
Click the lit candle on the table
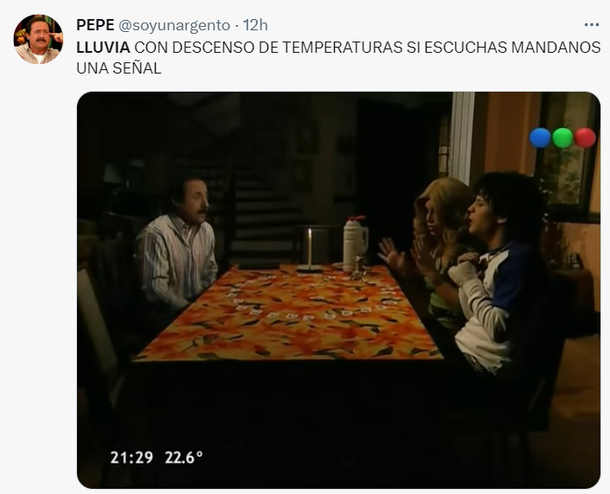click(x=310, y=250)
